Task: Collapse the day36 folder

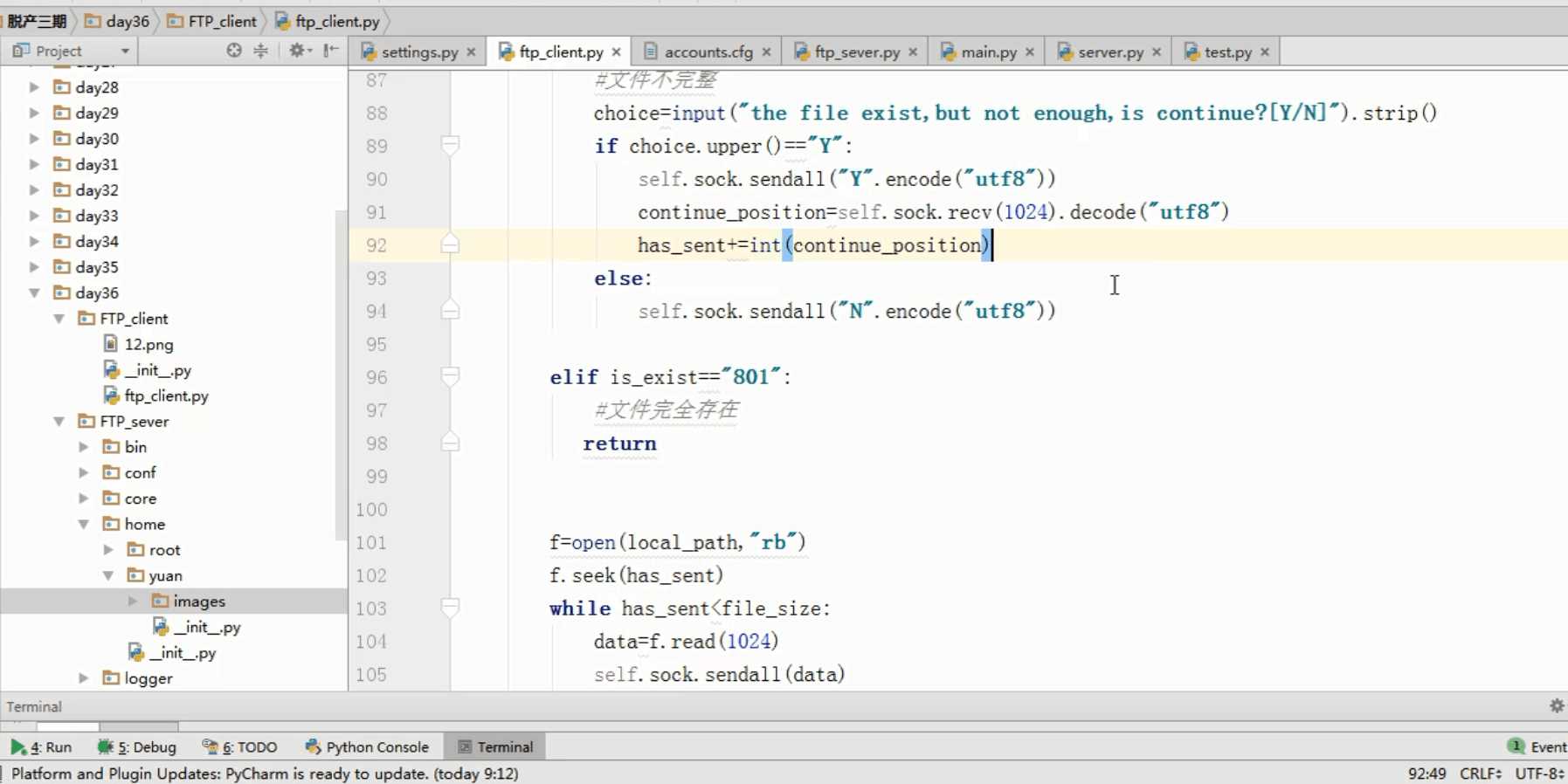Action: pos(34,292)
